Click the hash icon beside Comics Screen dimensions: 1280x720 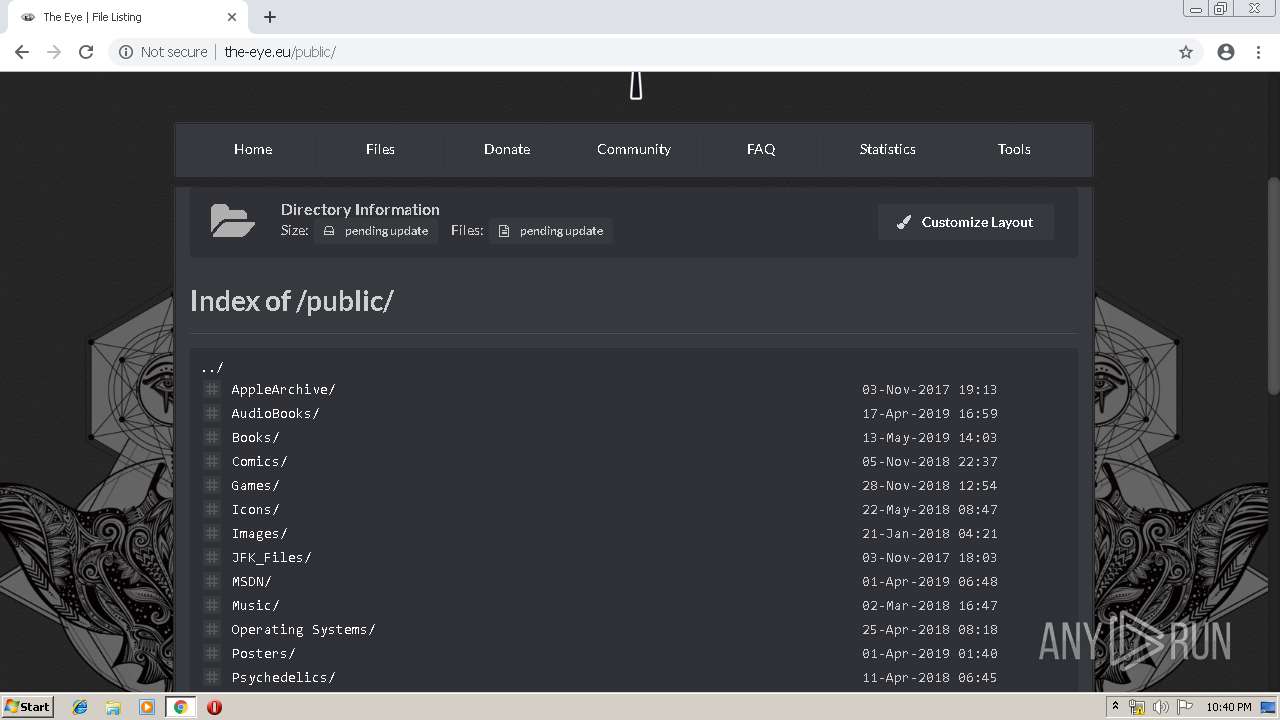[x=212, y=461]
